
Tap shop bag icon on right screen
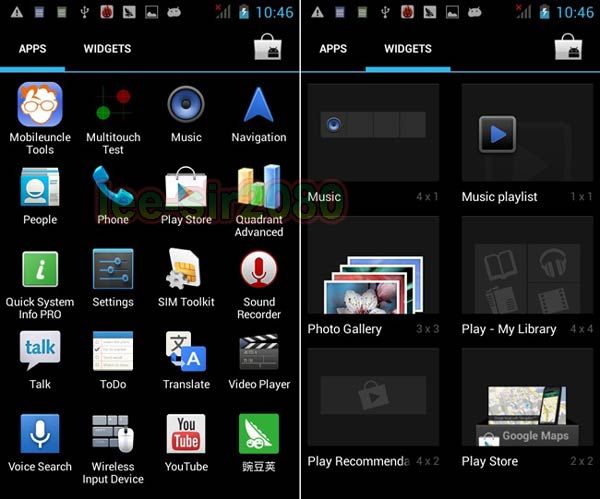568,47
